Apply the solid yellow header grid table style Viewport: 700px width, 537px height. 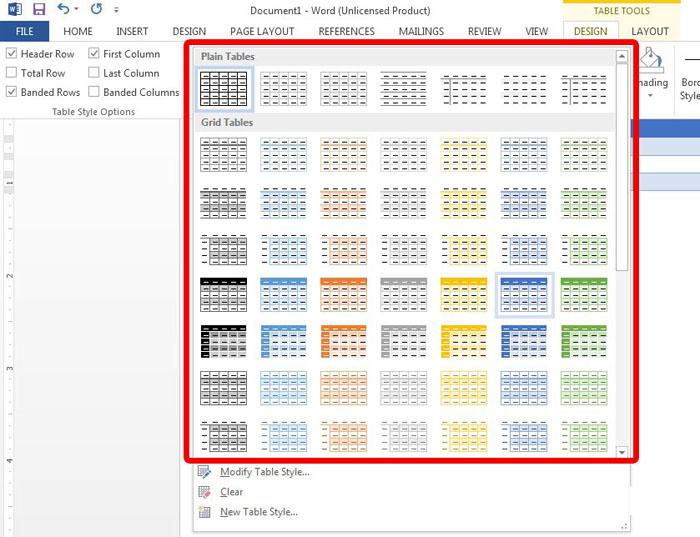click(464, 295)
